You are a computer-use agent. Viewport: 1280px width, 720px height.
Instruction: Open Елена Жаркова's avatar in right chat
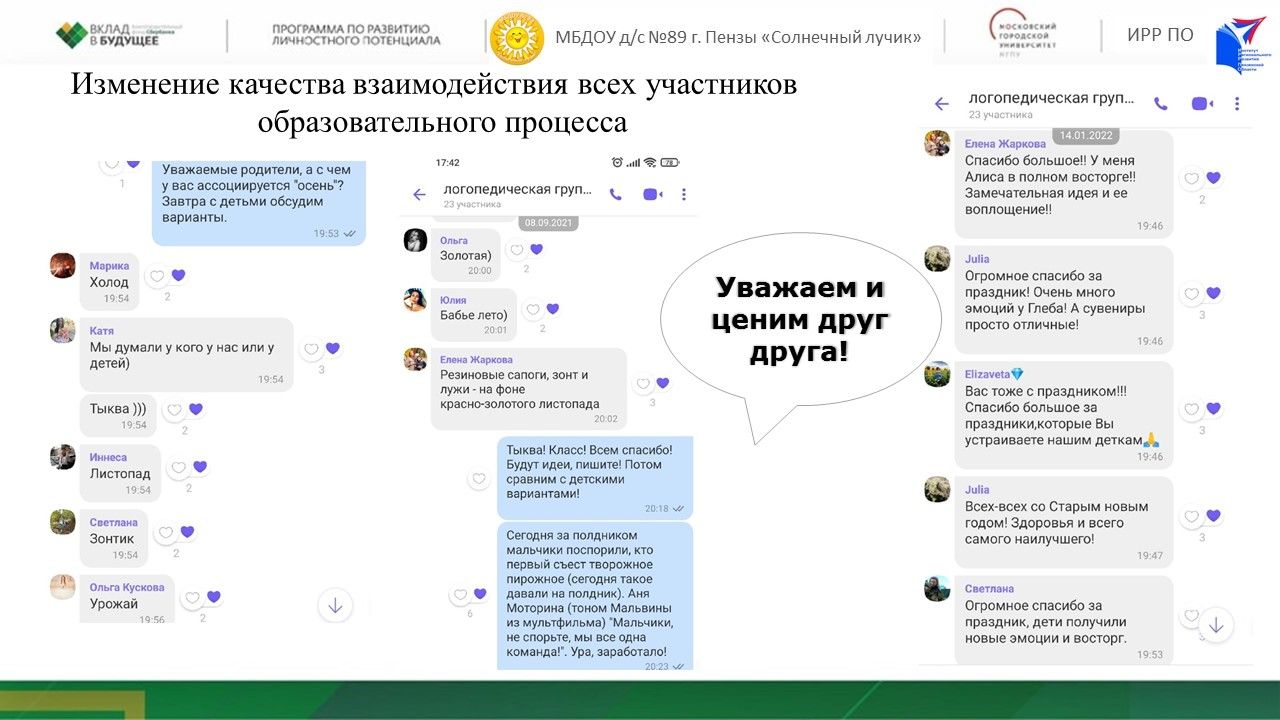(937, 143)
